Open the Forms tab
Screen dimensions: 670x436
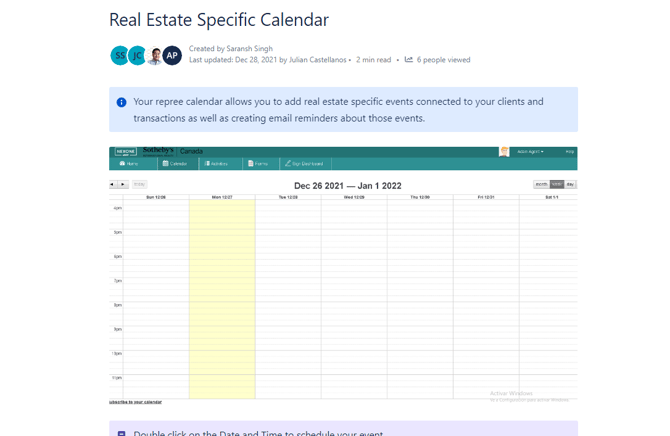(258, 164)
